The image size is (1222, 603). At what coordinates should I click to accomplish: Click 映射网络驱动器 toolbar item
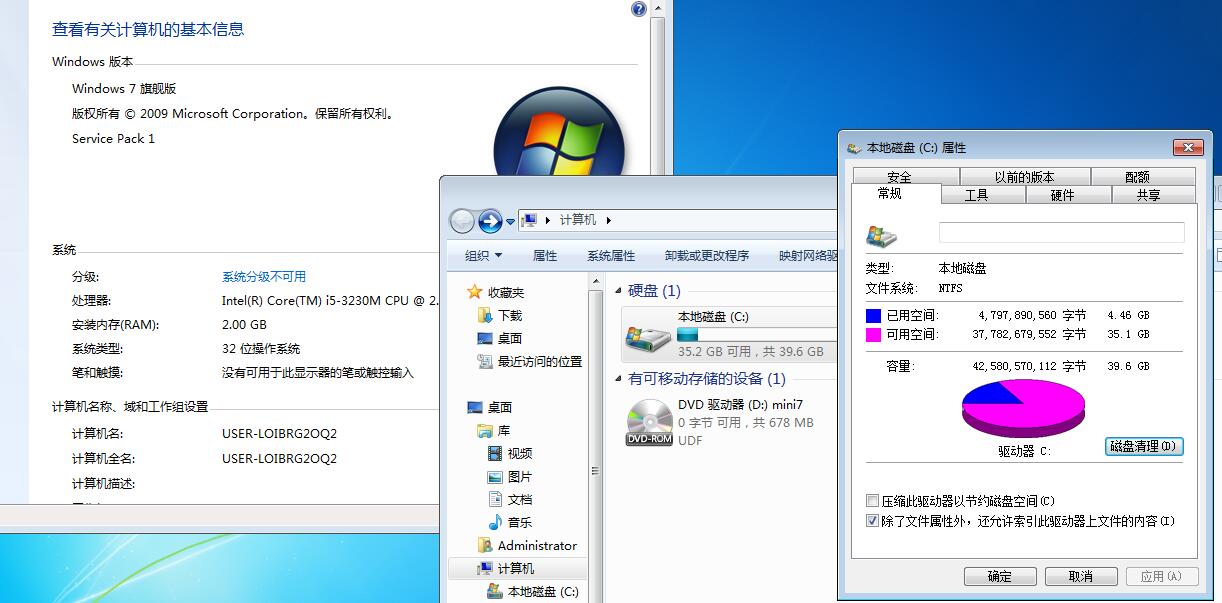click(808, 255)
